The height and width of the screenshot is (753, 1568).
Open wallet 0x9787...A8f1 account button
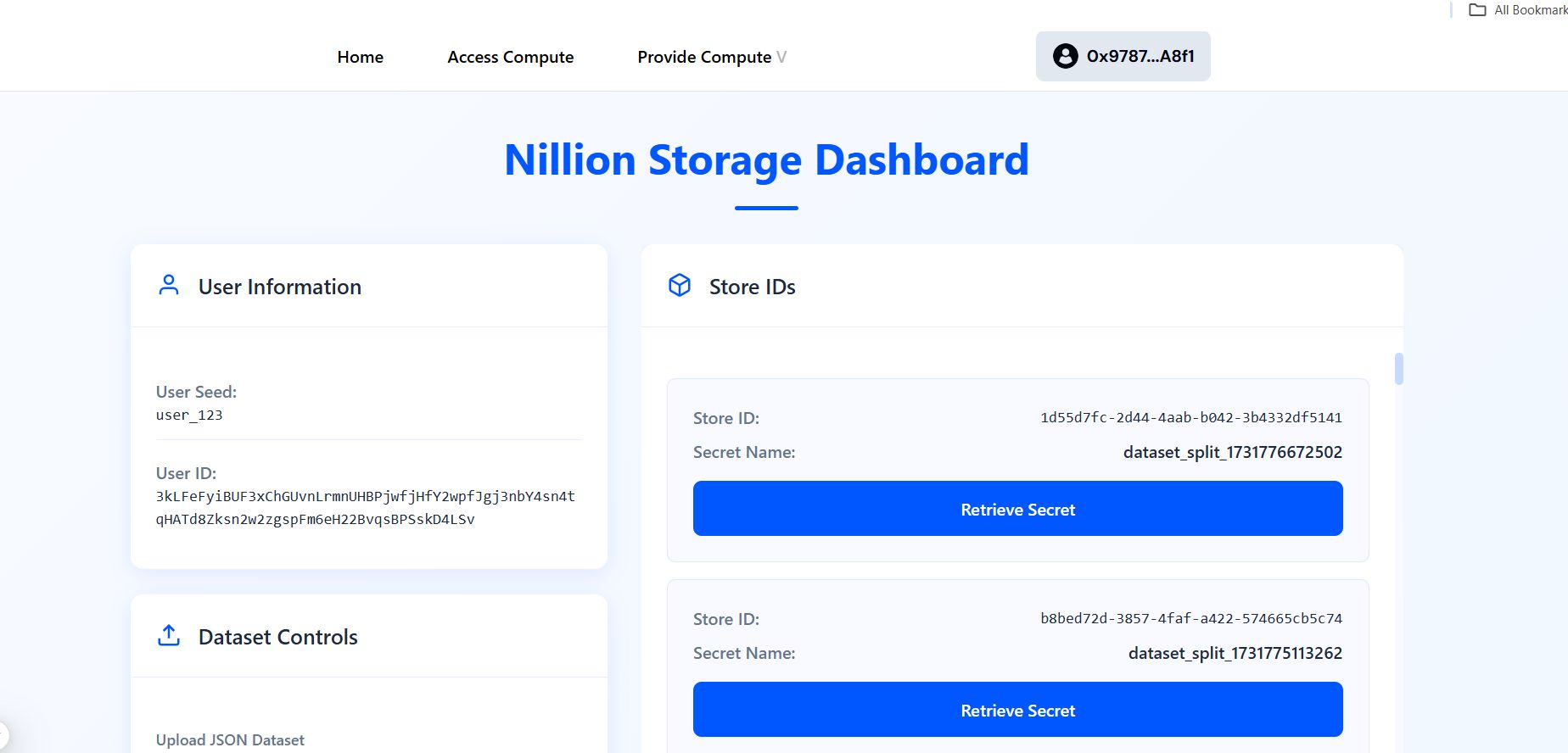point(1123,56)
